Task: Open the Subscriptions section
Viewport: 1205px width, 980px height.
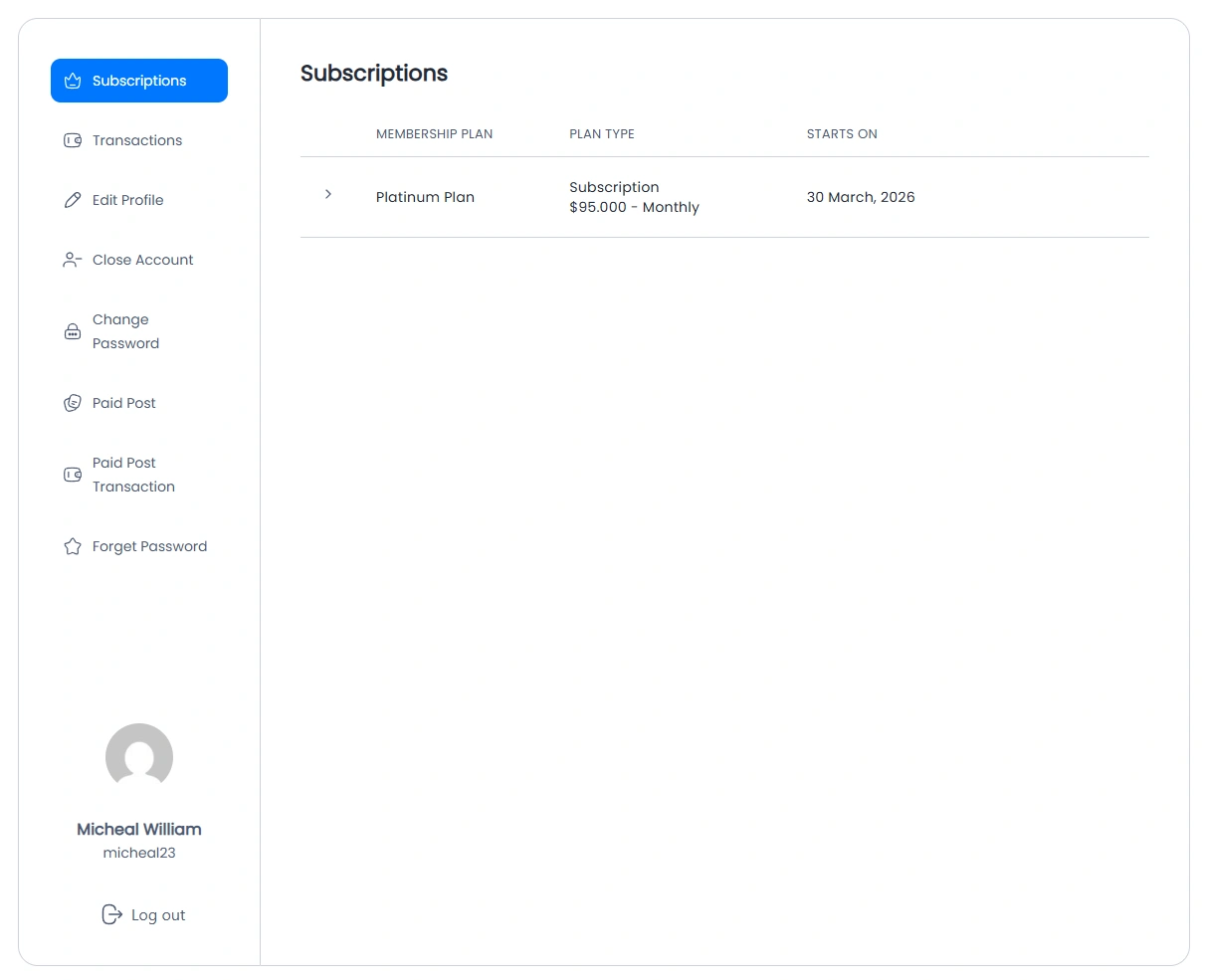Action: pos(138,80)
